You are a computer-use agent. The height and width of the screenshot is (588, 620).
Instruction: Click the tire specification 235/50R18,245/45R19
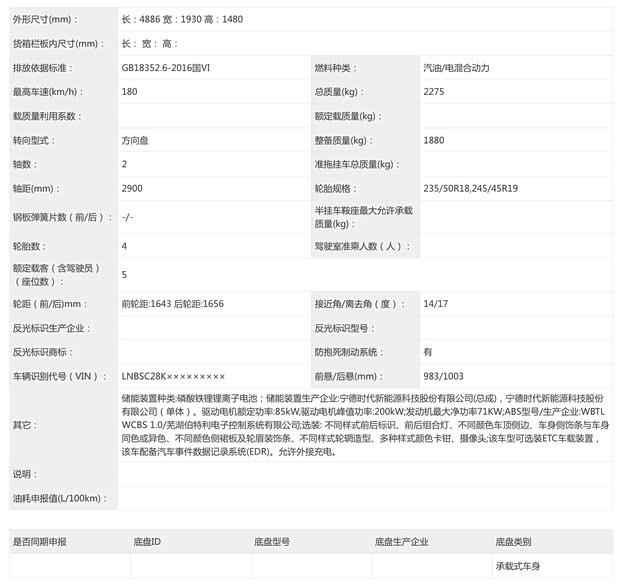click(x=471, y=188)
